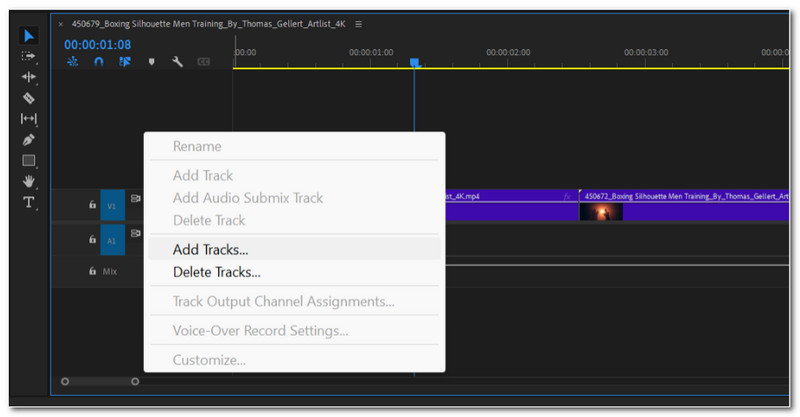Select the Track Select Forward tool
Viewport: 800px width, 417px height.
pos(29,56)
